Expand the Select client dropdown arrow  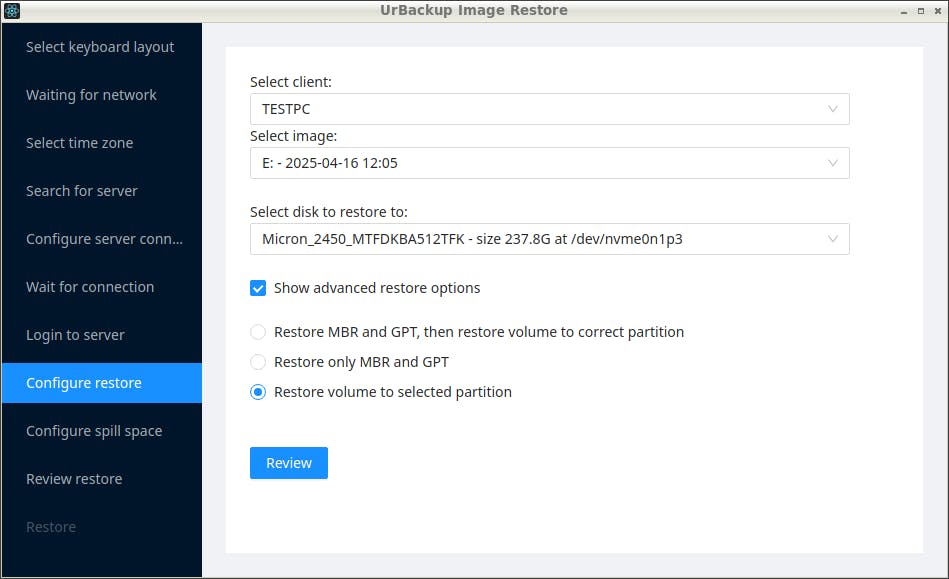(x=833, y=109)
